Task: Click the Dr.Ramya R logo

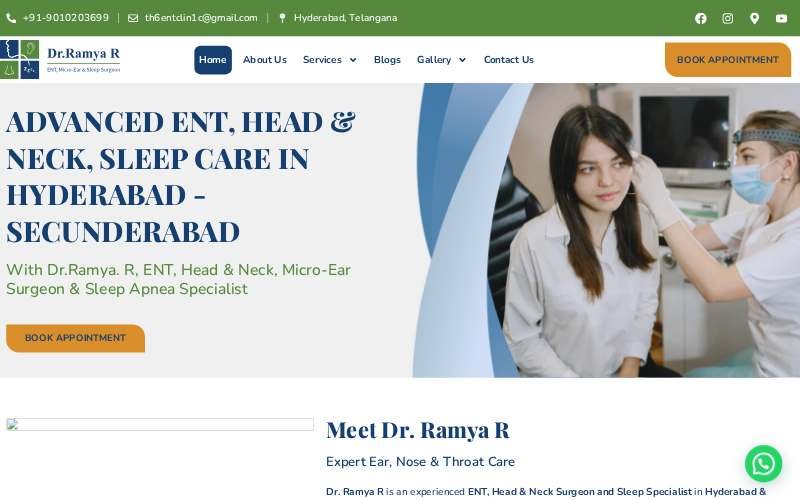Action: point(61,60)
